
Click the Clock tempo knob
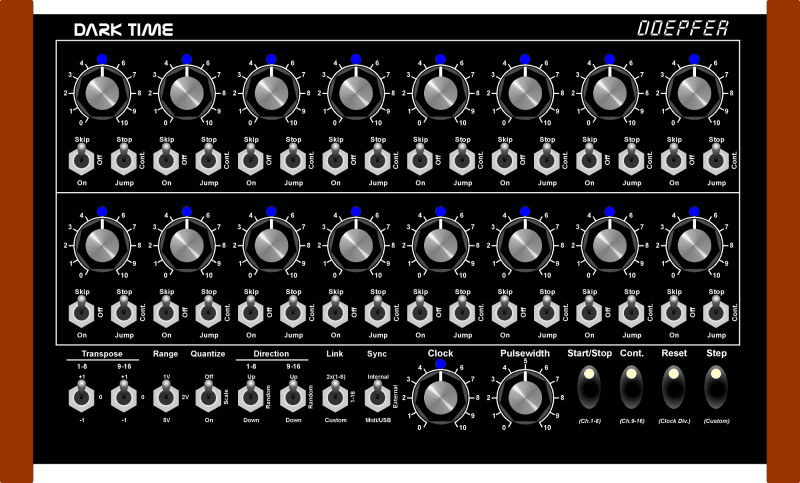(440, 398)
